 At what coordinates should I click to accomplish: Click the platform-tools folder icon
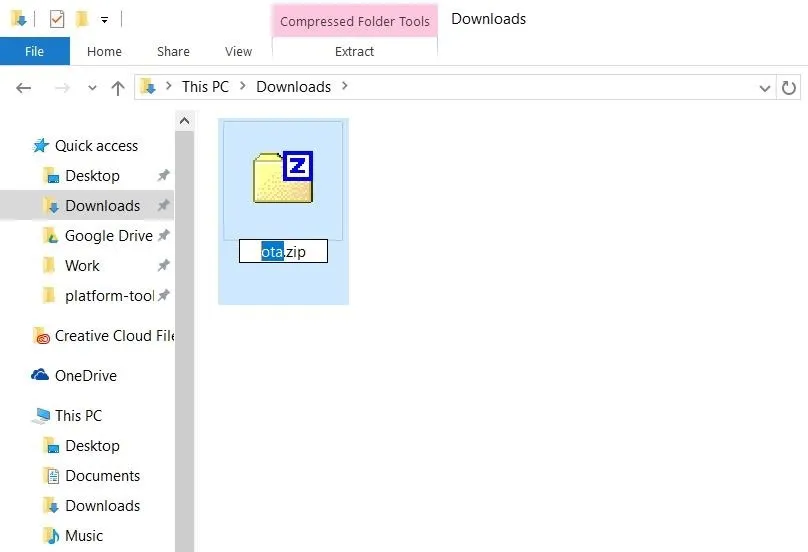pos(49,295)
